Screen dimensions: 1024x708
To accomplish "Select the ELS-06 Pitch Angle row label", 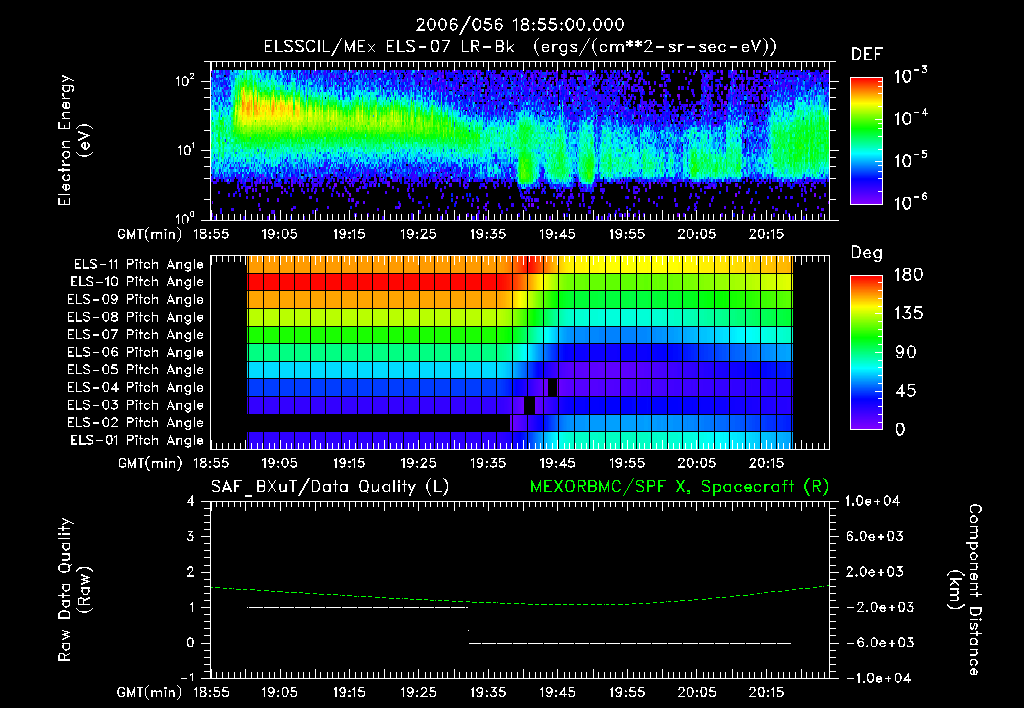I will (136, 353).
